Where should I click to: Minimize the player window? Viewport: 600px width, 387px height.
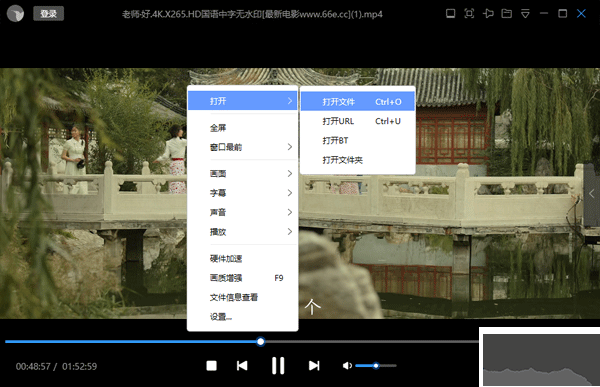(544, 14)
